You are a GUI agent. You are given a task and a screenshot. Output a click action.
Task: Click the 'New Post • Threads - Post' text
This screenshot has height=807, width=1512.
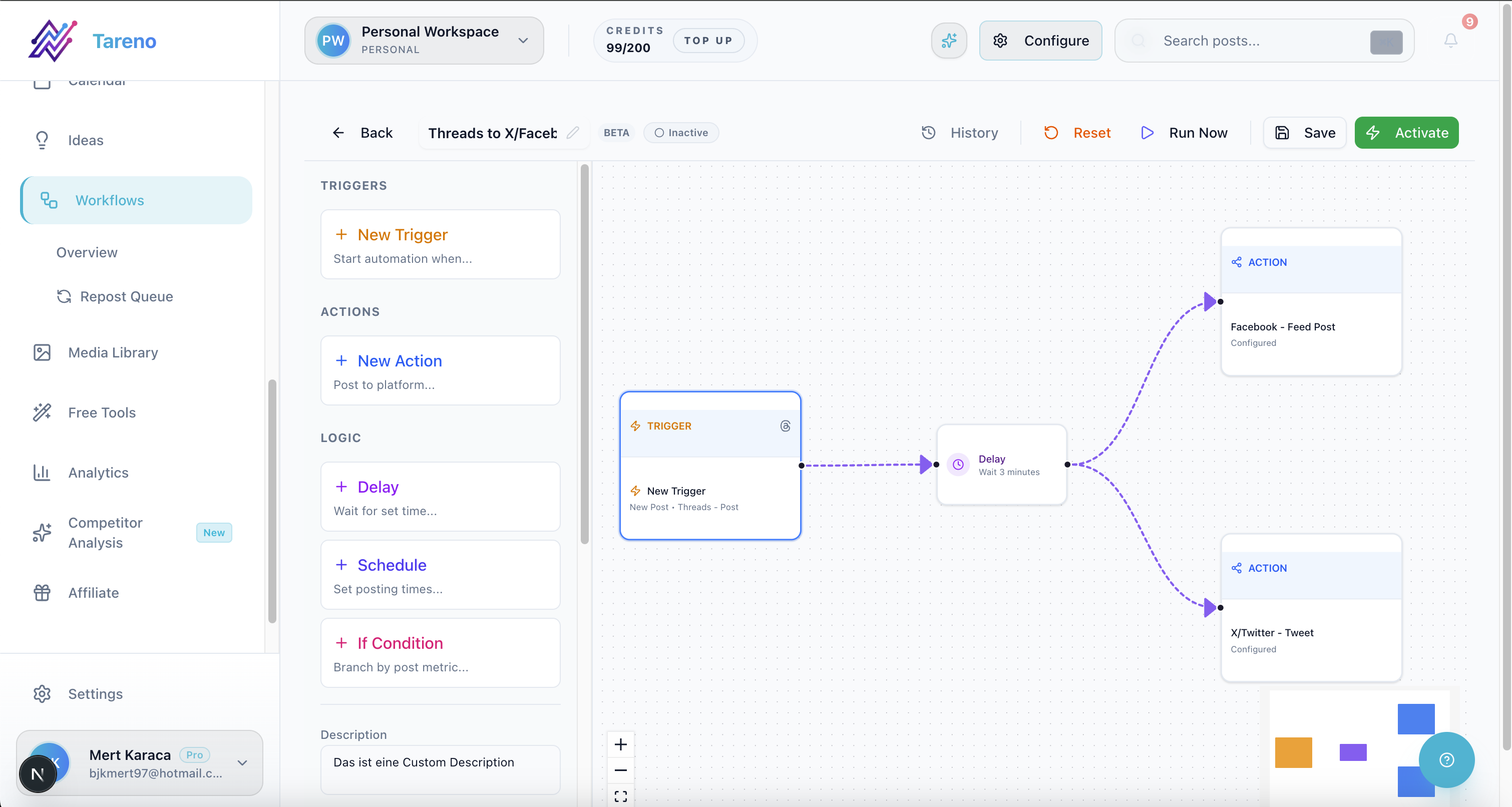pyautogui.click(x=684, y=507)
